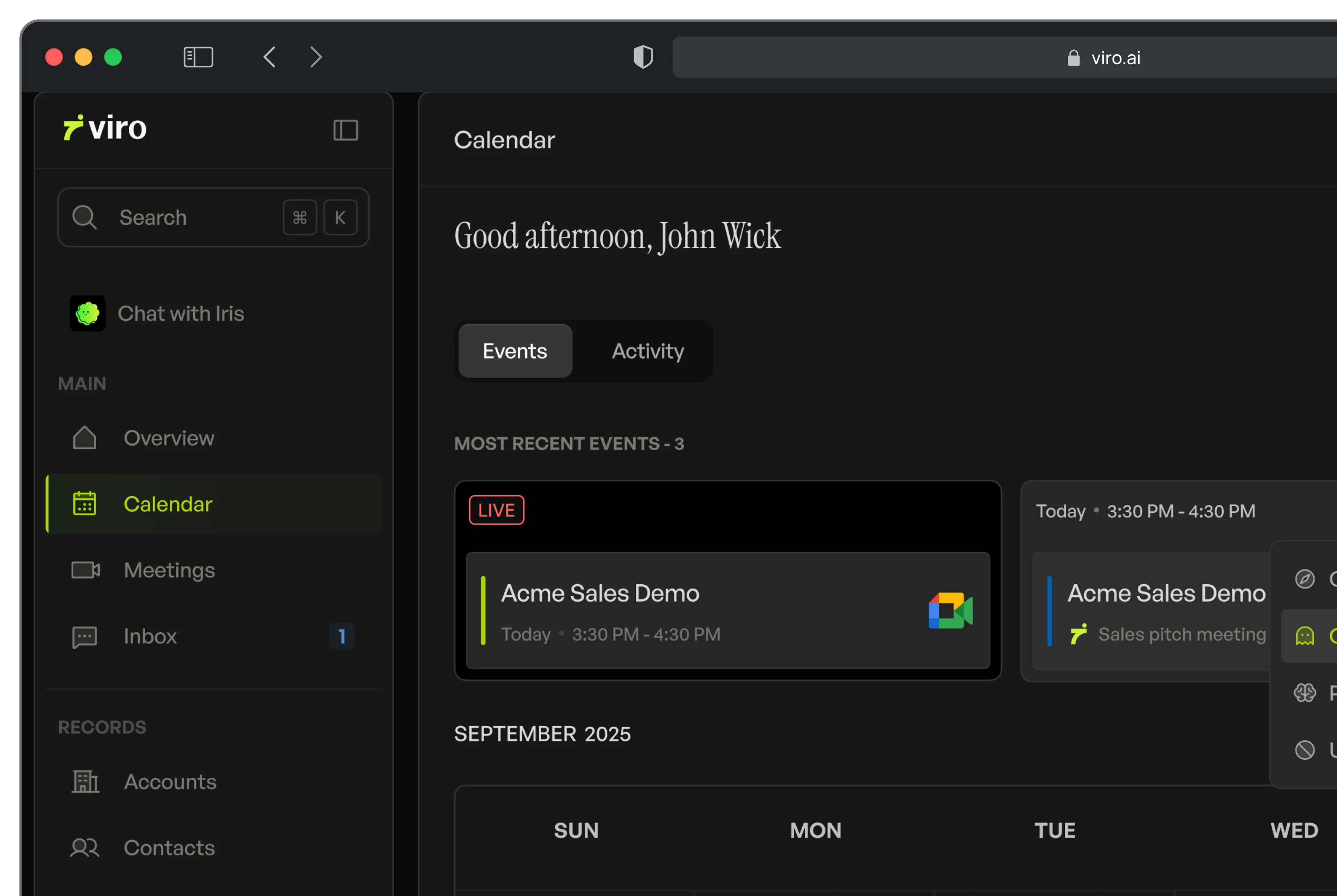Click the Inbox unread count badge
1337x896 pixels.
click(x=342, y=636)
